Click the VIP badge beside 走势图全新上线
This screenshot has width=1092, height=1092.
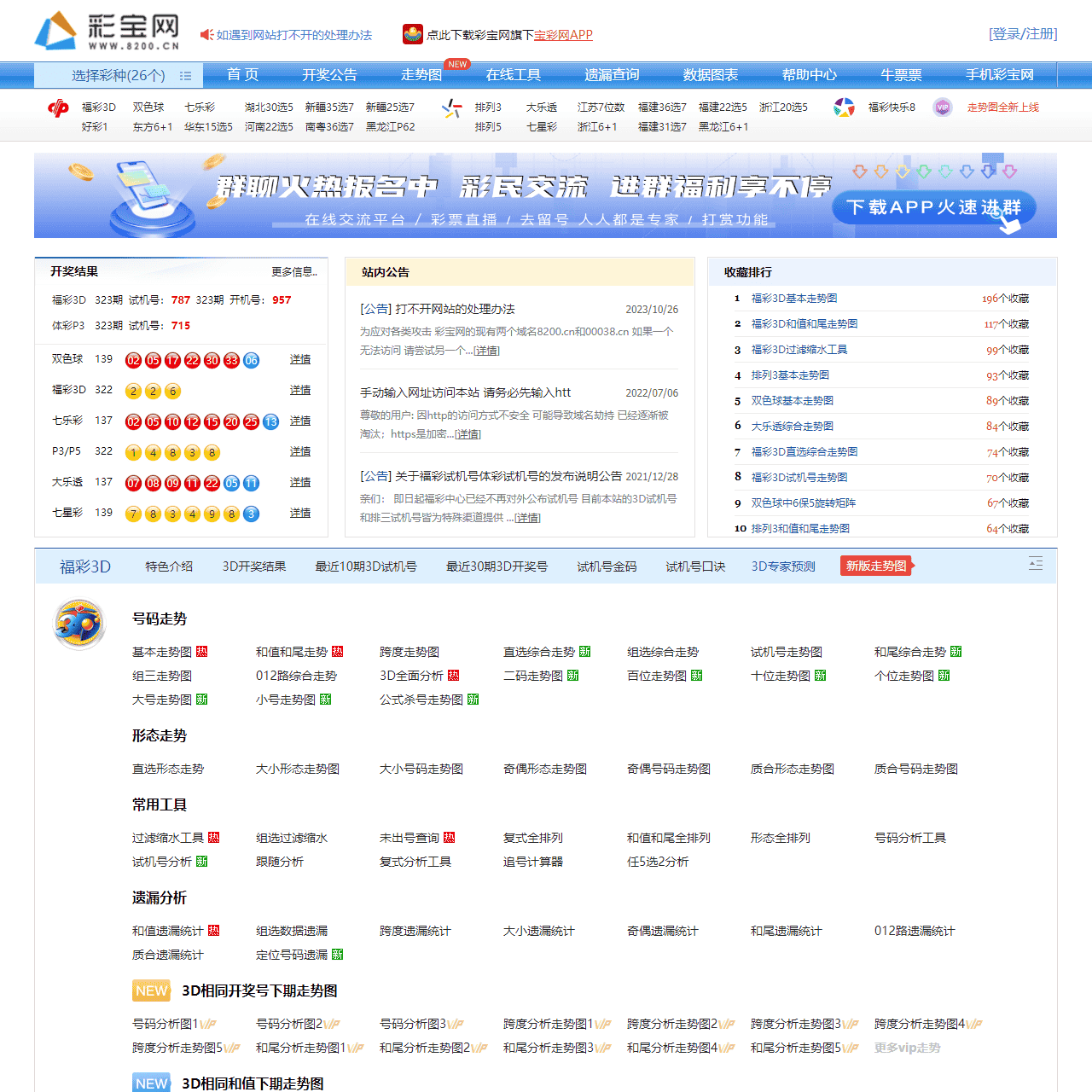click(942, 107)
